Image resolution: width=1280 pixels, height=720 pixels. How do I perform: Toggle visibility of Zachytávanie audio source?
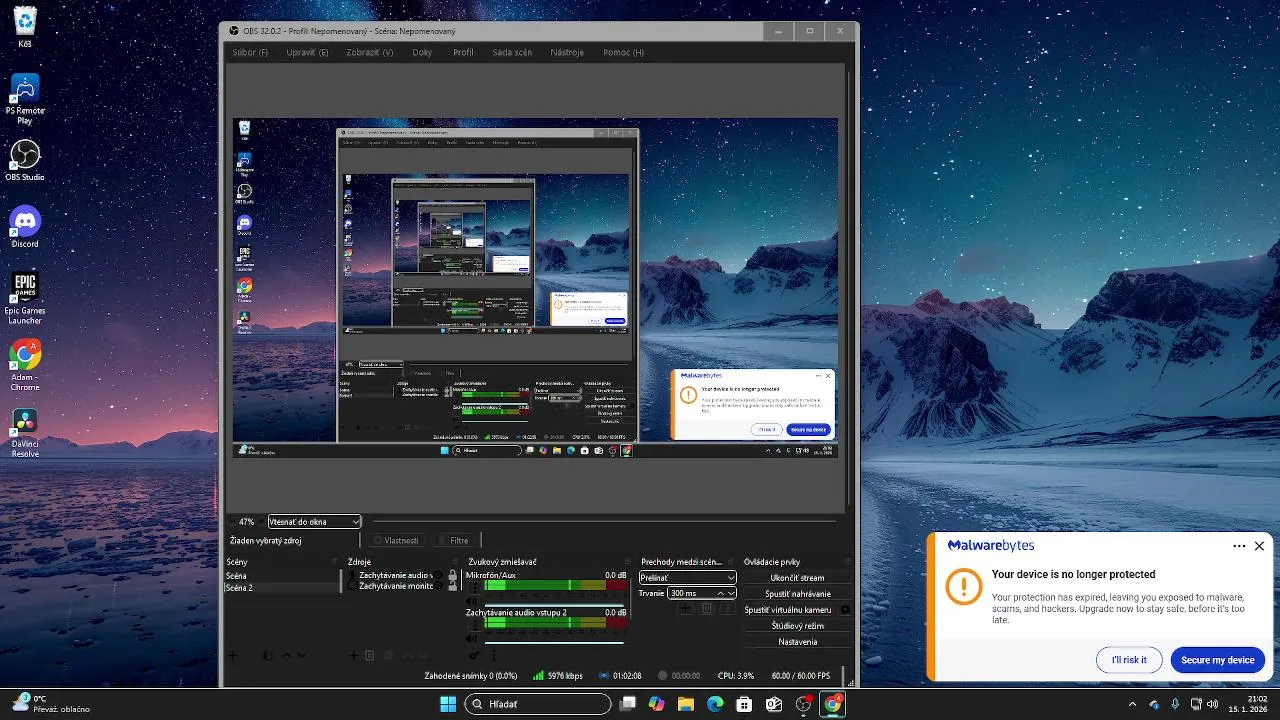(438, 574)
